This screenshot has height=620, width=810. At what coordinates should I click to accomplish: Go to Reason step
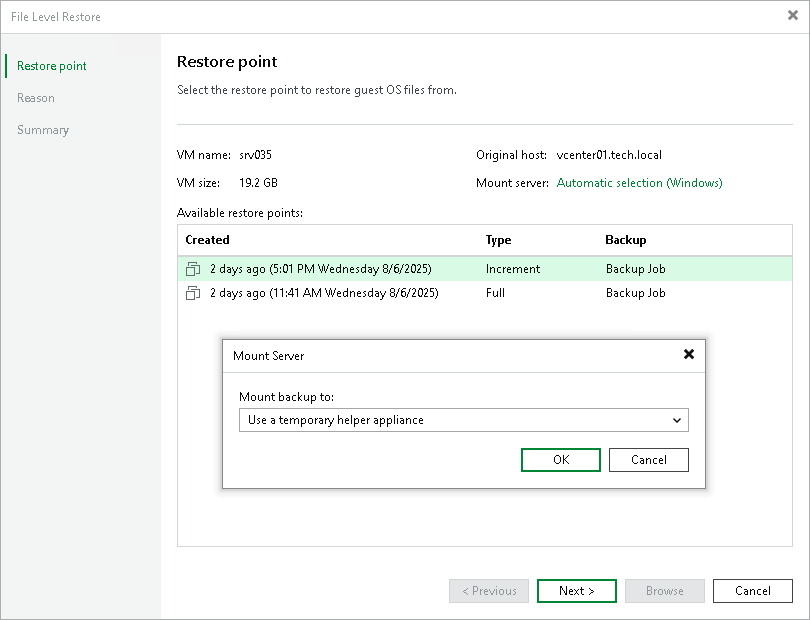click(x=36, y=98)
